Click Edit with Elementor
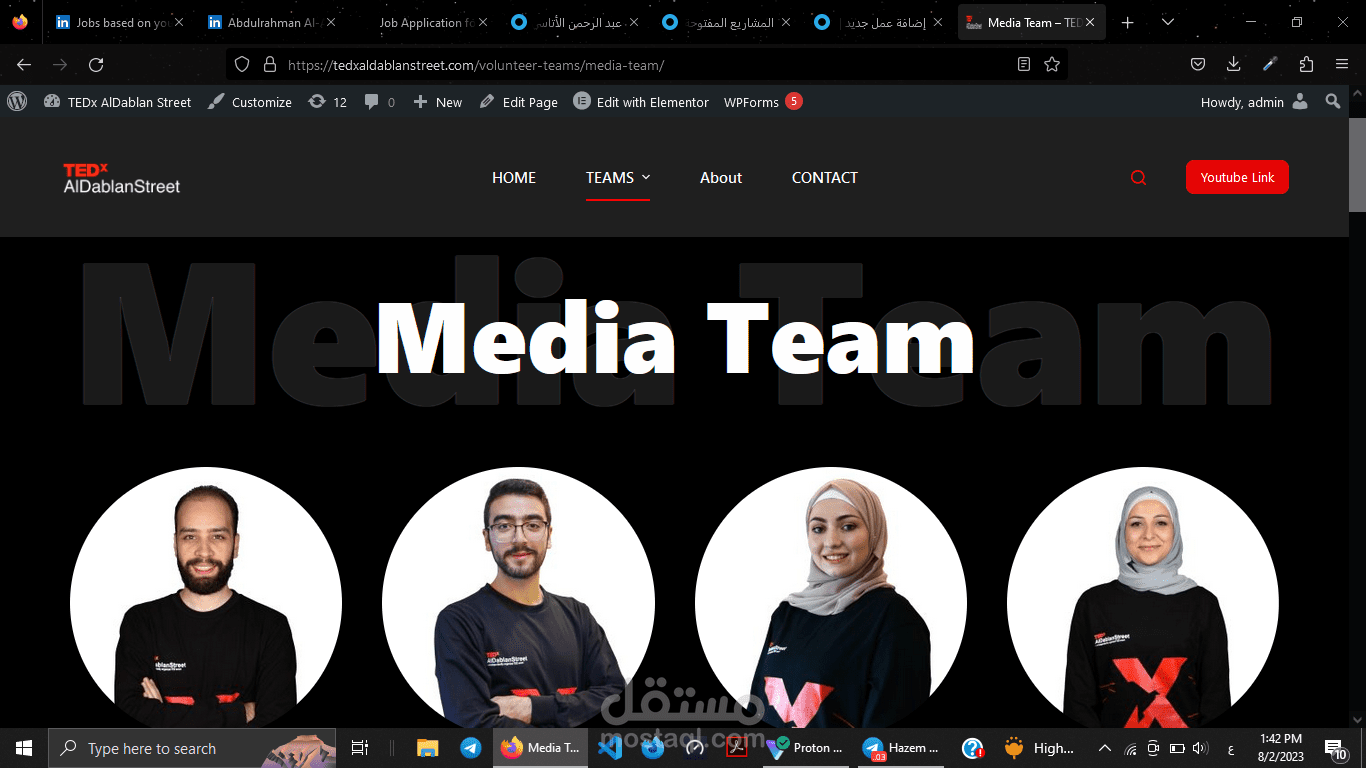Image resolution: width=1366 pixels, height=768 pixels. click(x=641, y=102)
